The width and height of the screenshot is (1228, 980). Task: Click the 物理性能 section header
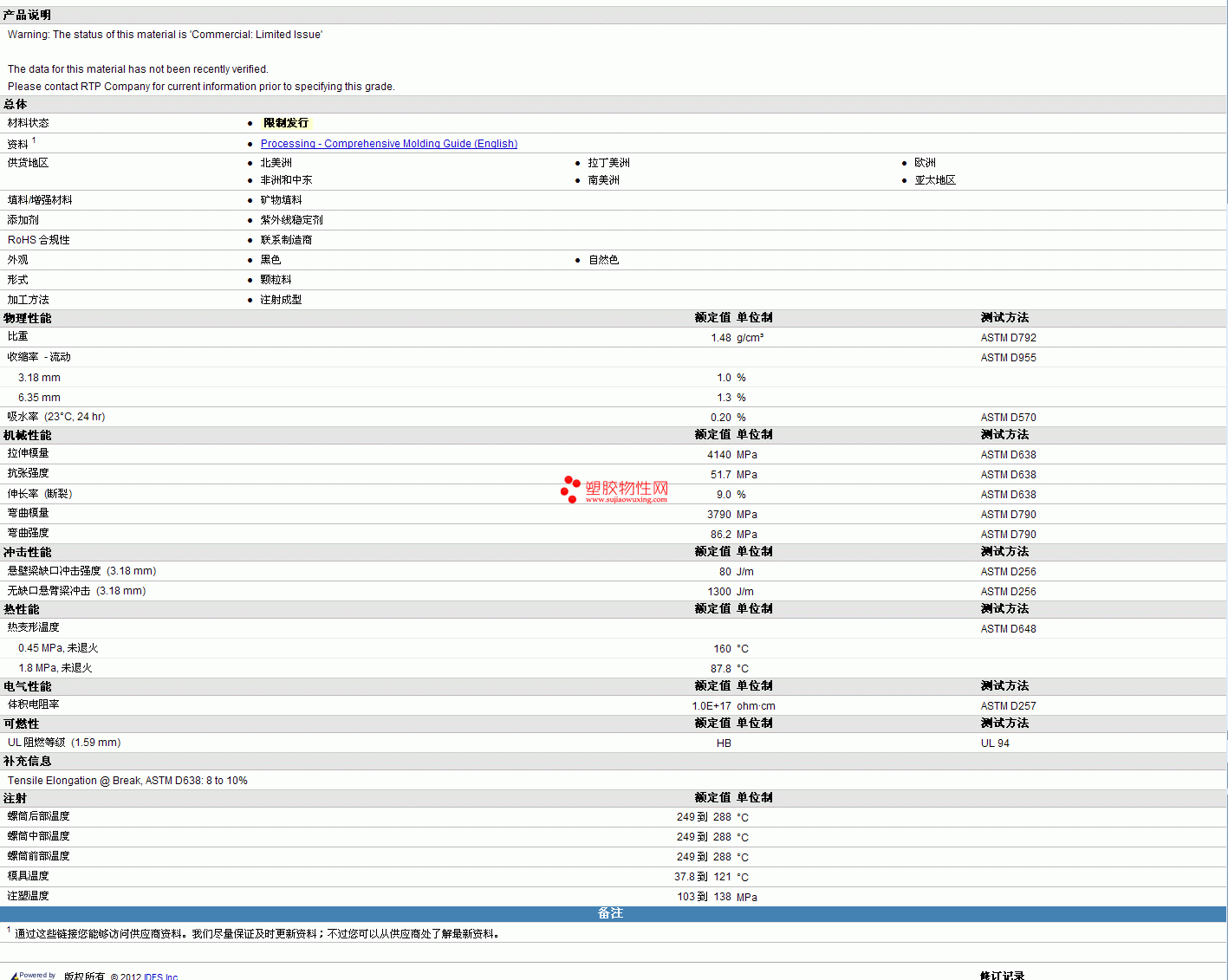(x=27, y=318)
